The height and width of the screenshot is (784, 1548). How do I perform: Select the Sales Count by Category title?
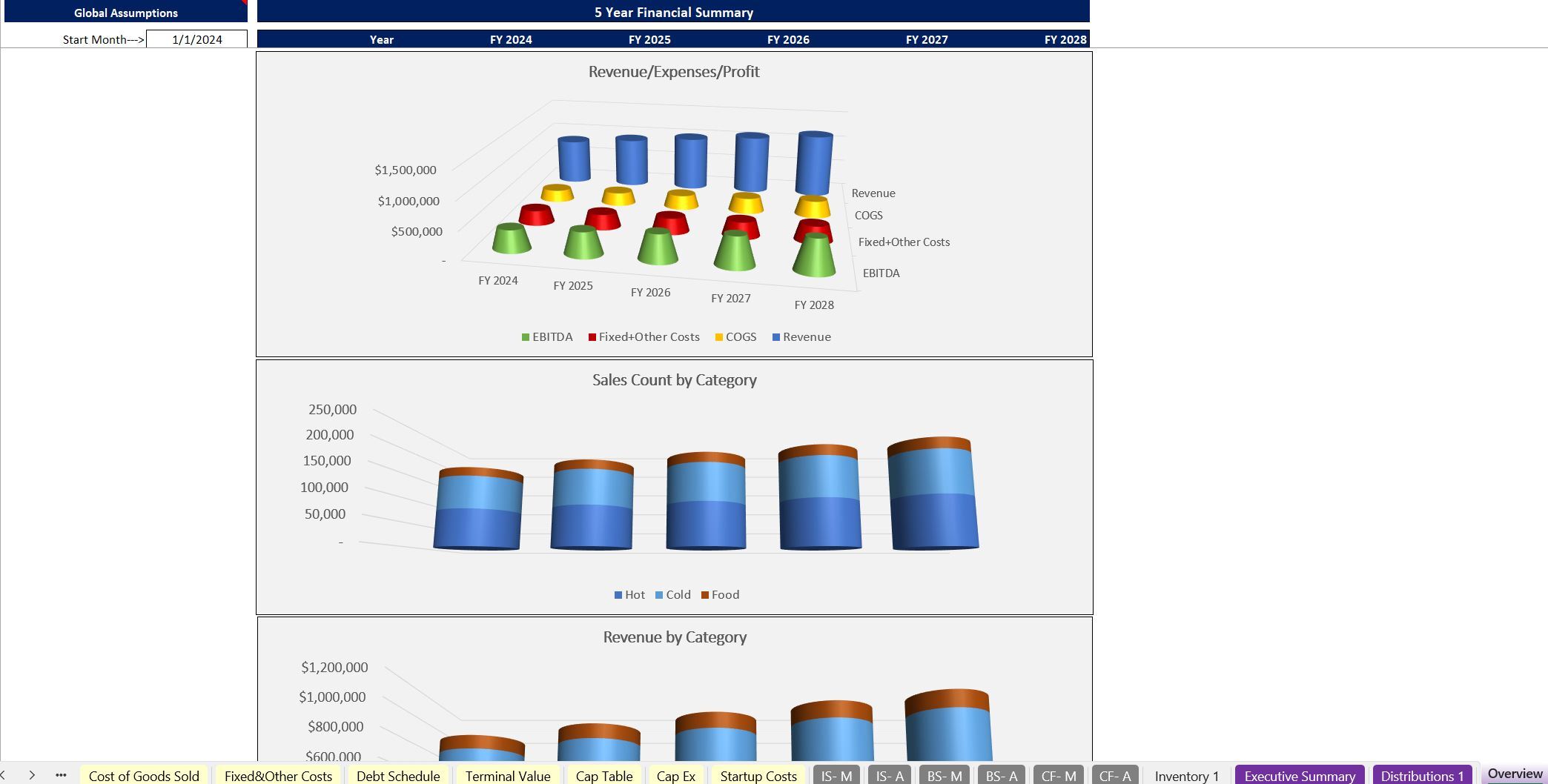(674, 380)
